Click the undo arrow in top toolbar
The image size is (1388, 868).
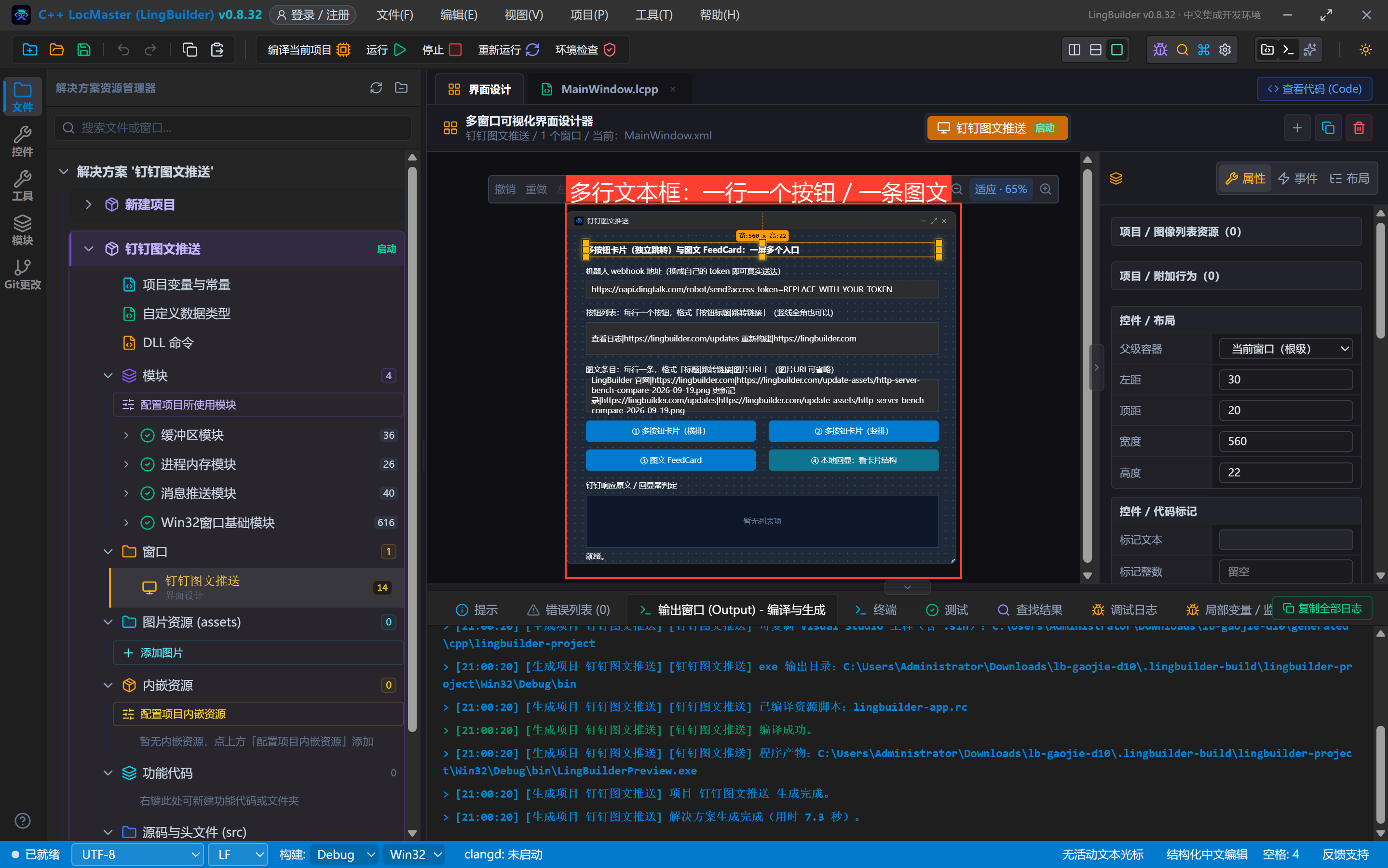click(123, 50)
